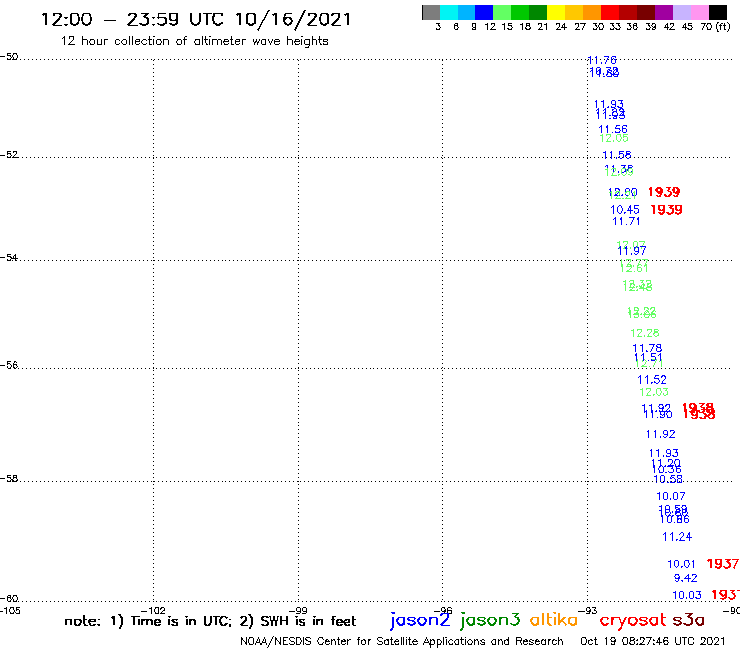
Task: Click the blue wave height value 10.07
Action: tap(671, 496)
